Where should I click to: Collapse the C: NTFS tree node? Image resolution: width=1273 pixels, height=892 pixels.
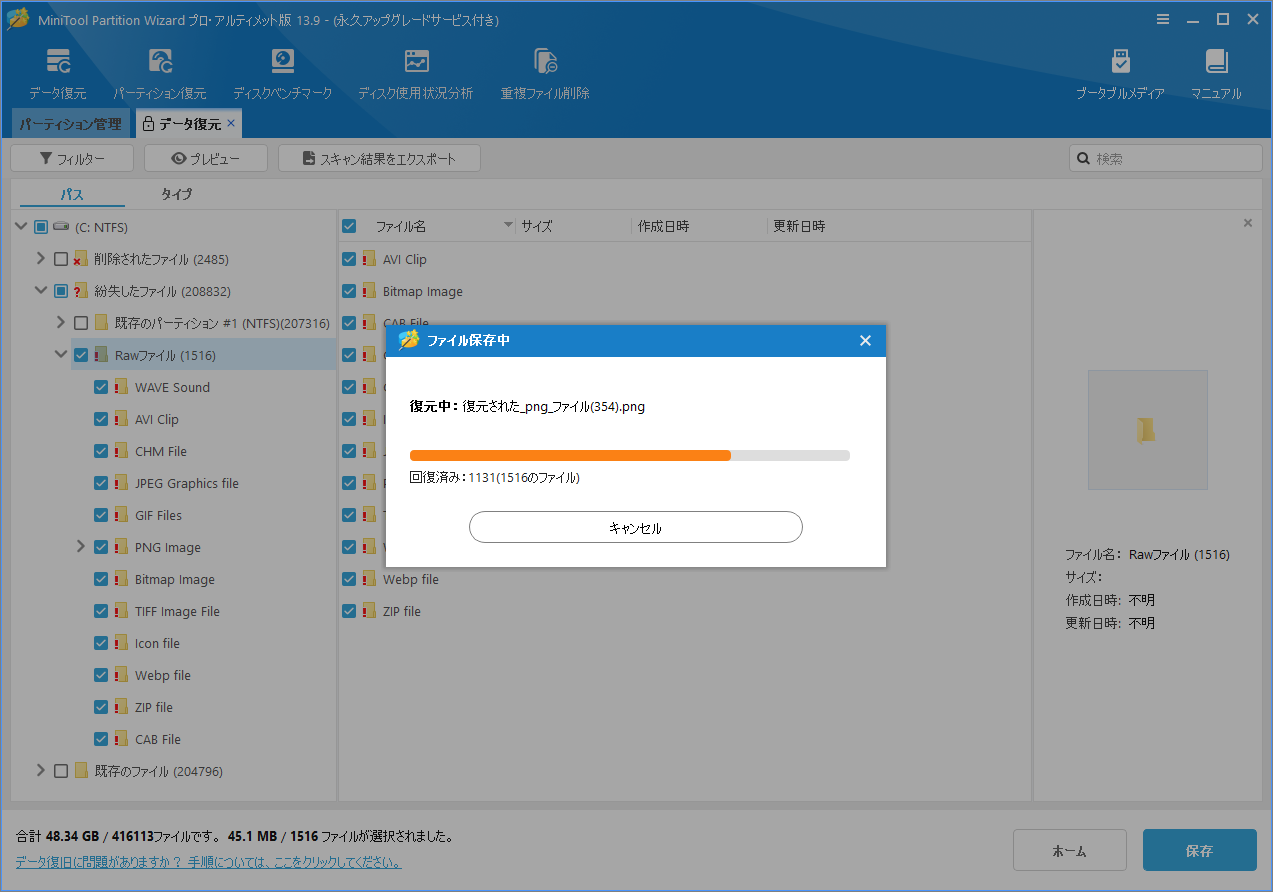[21, 227]
